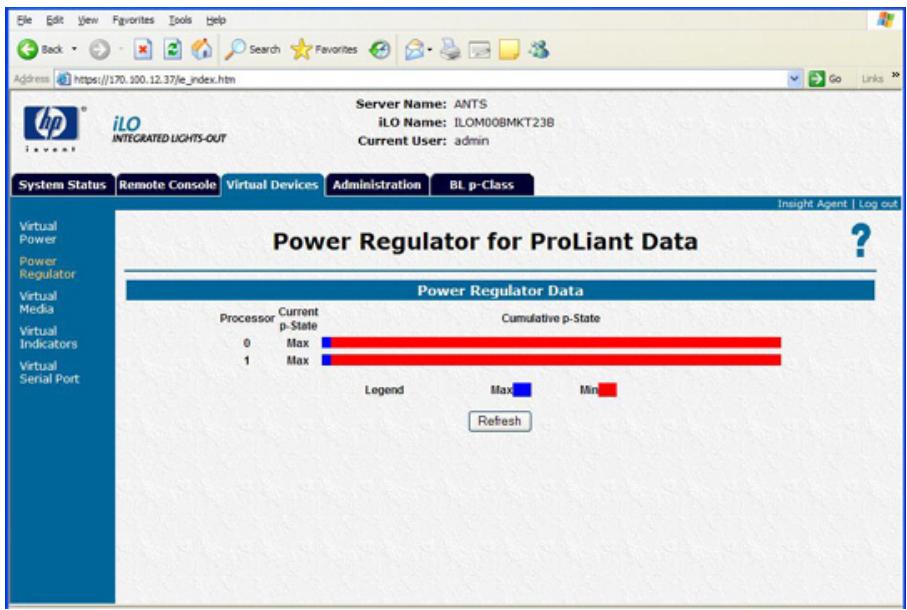Open the Tools menu
The height and width of the screenshot is (610, 907).
[x=180, y=20]
